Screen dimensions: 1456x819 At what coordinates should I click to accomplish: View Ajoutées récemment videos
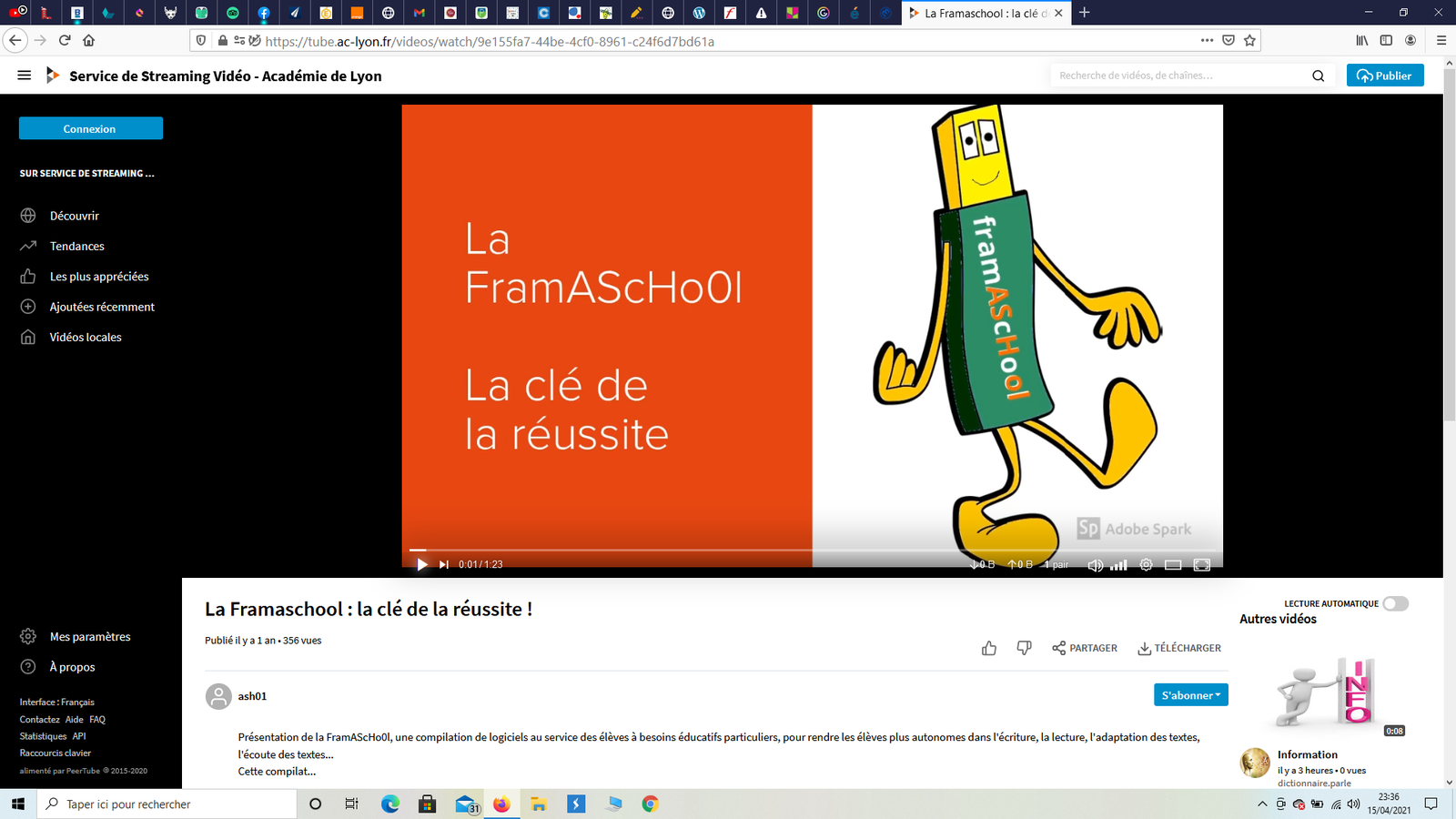tap(102, 307)
